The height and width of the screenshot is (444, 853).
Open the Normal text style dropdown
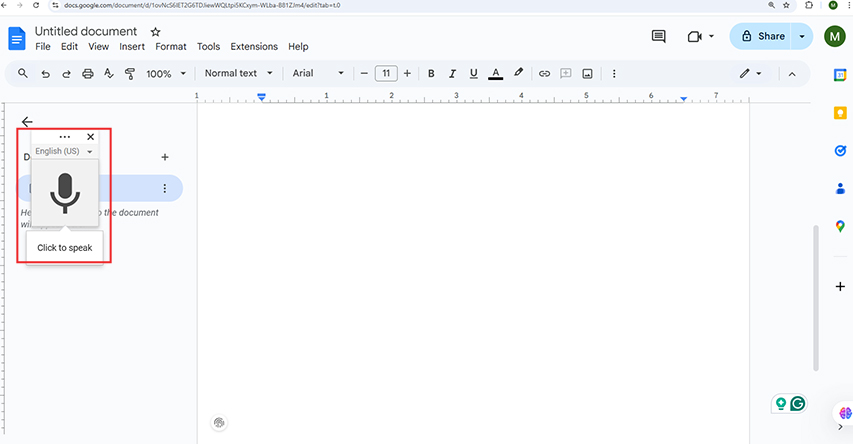click(238, 73)
